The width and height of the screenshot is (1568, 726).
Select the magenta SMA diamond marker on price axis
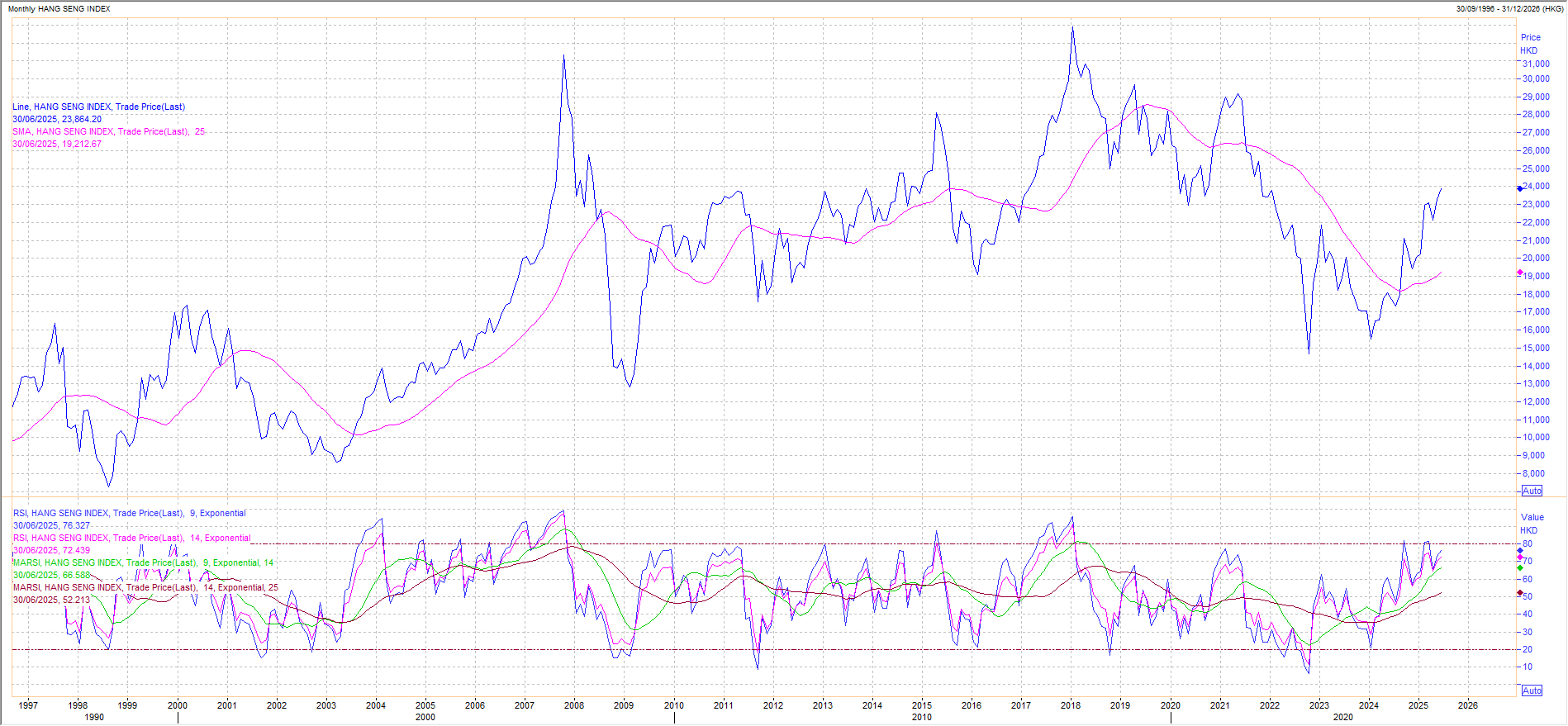click(x=1519, y=273)
